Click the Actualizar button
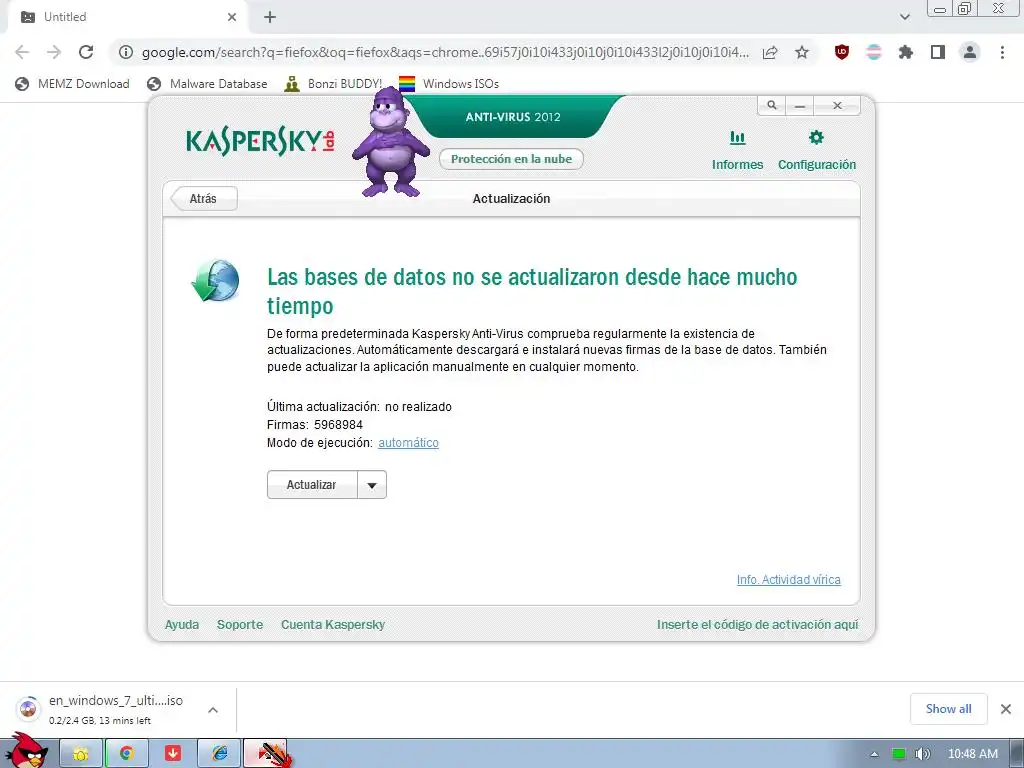 [x=312, y=485]
